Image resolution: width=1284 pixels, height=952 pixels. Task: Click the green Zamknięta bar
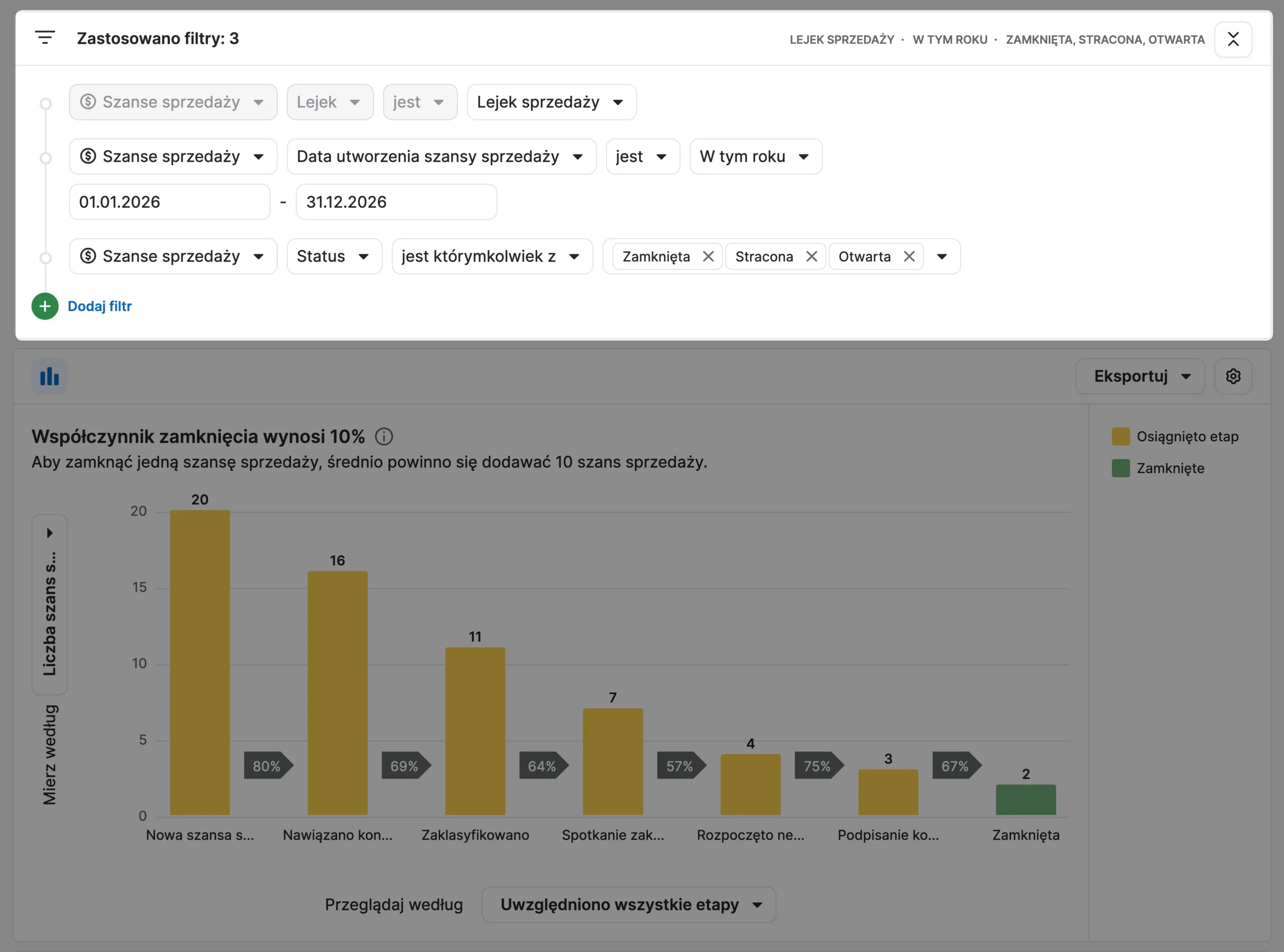tap(1026, 800)
